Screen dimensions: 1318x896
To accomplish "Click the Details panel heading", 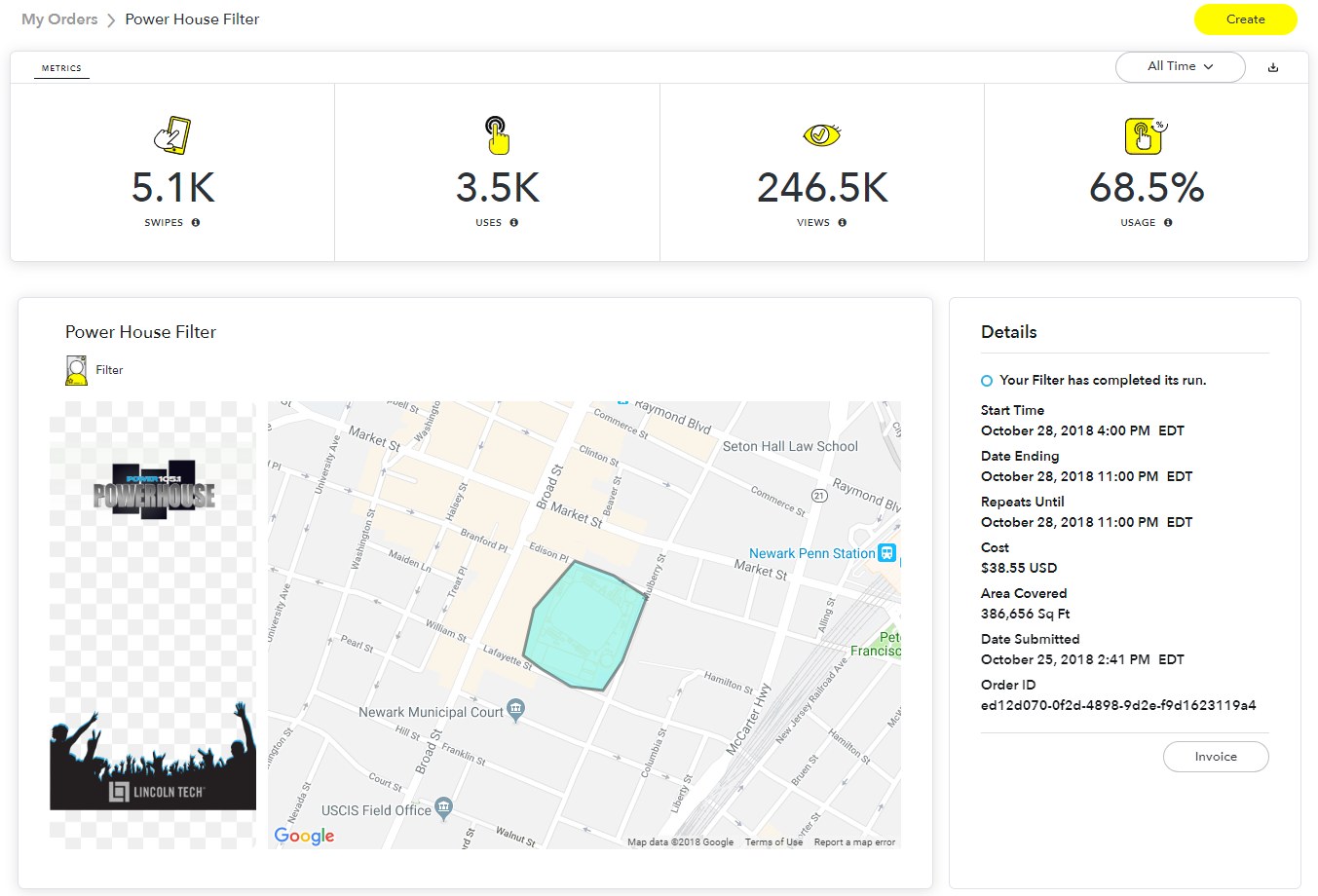I will (x=1009, y=332).
